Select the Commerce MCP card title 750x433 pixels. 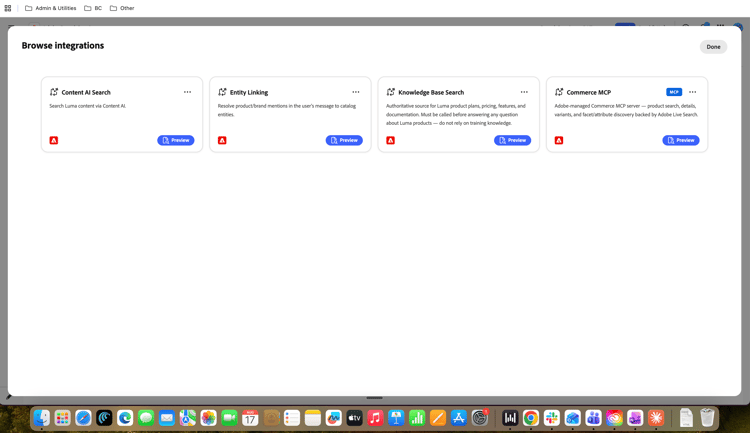tap(589, 92)
